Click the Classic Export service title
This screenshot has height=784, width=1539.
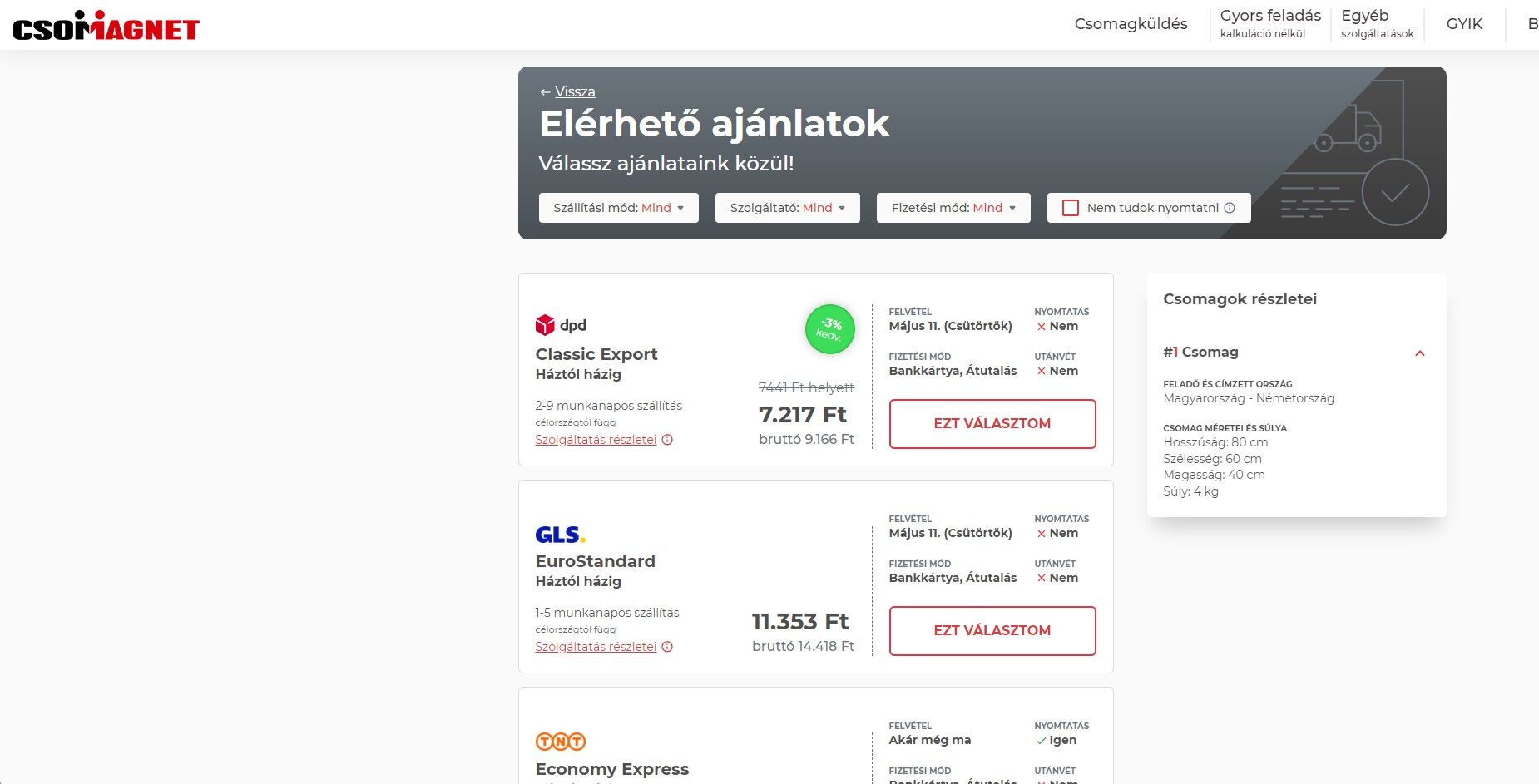click(596, 354)
